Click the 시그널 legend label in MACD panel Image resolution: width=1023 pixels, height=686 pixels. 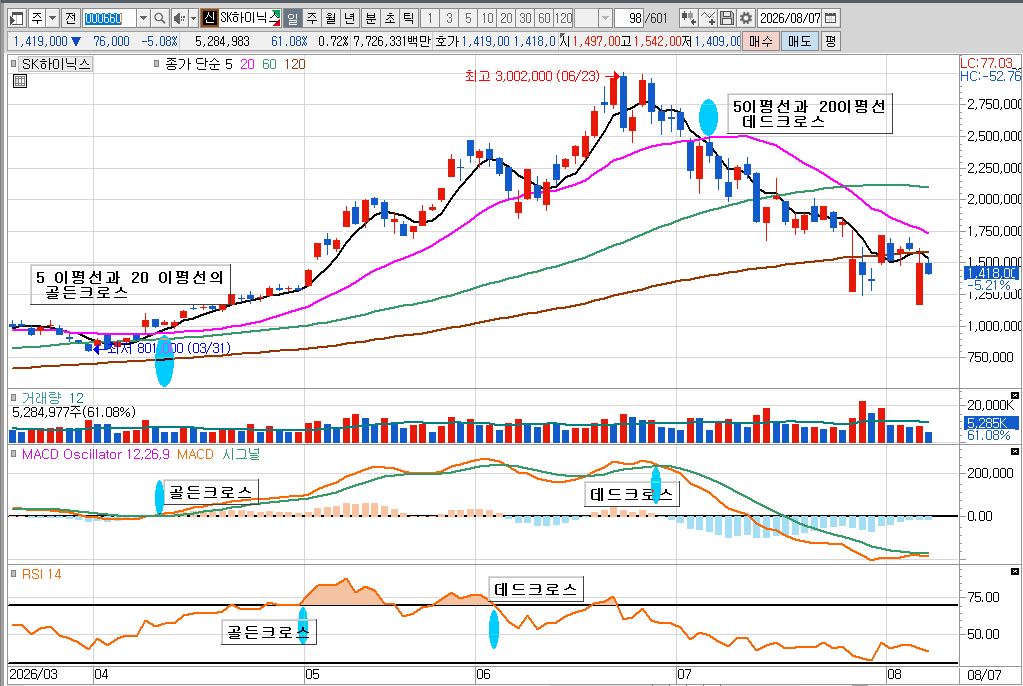click(x=241, y=454)
